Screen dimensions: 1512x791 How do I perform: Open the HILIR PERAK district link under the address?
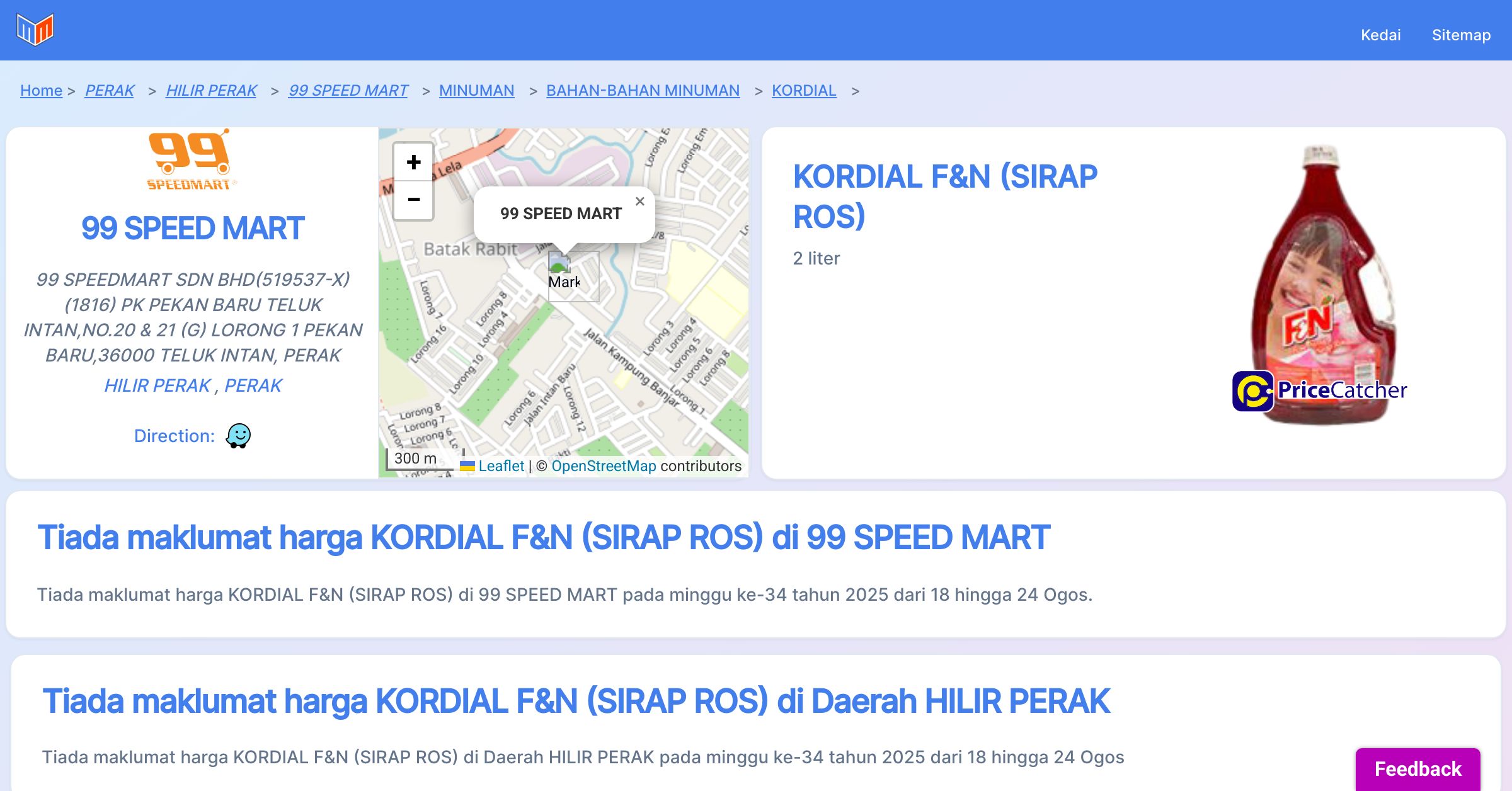click(x=157, y=385)
